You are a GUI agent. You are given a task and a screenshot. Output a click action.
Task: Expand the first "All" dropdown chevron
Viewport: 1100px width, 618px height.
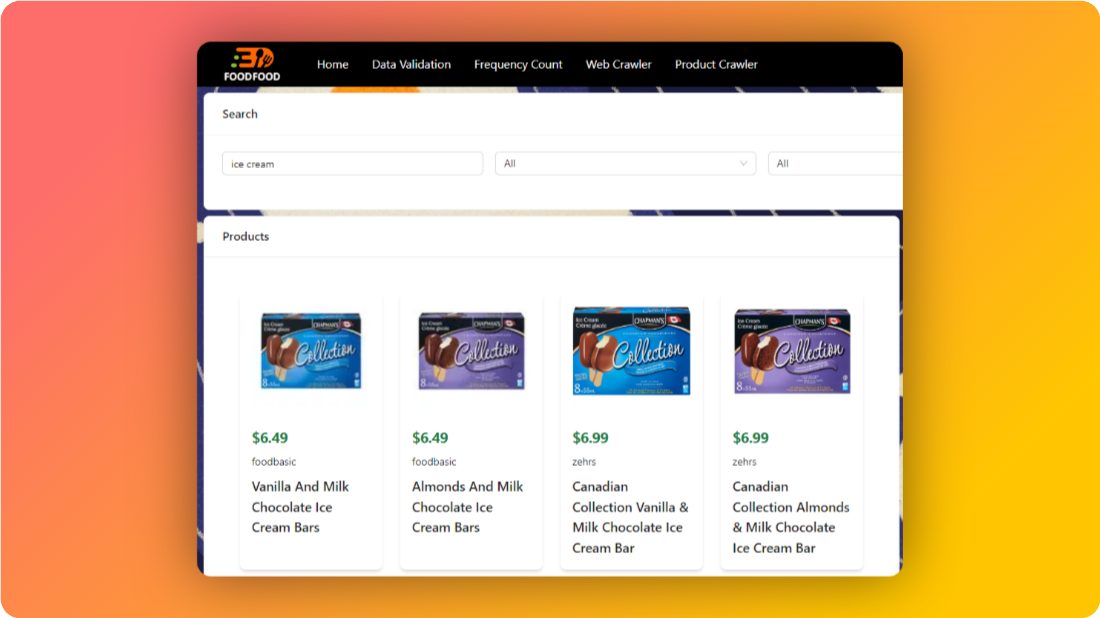pos(743,164)
